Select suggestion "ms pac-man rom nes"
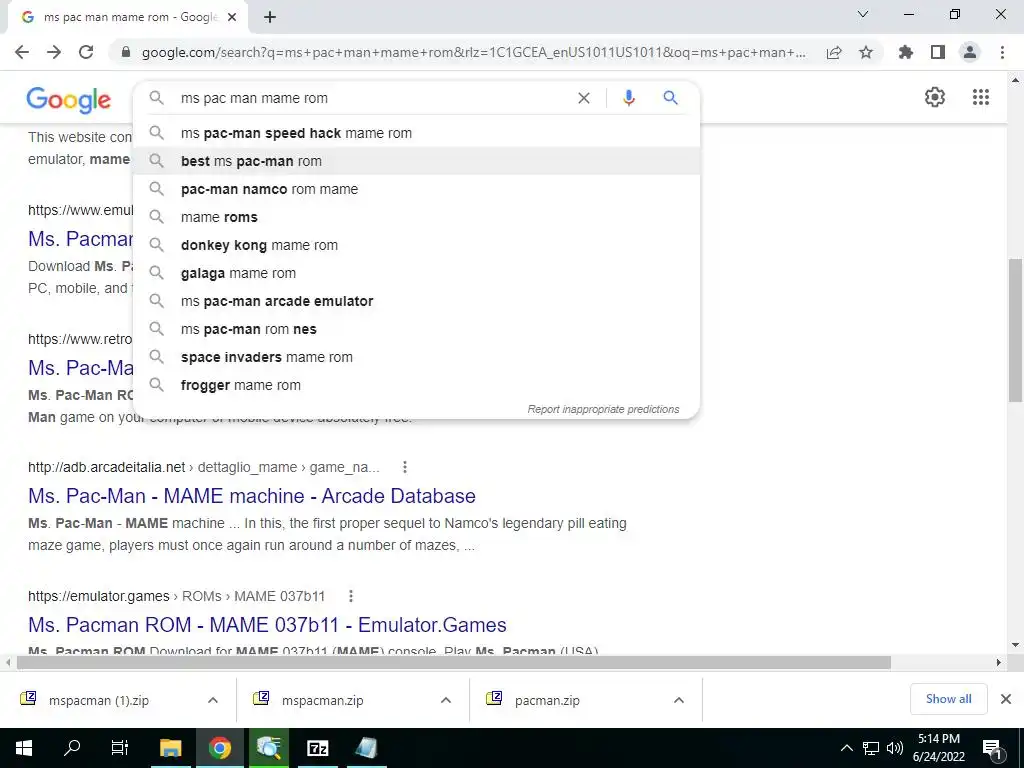 [x=416, y=330]
